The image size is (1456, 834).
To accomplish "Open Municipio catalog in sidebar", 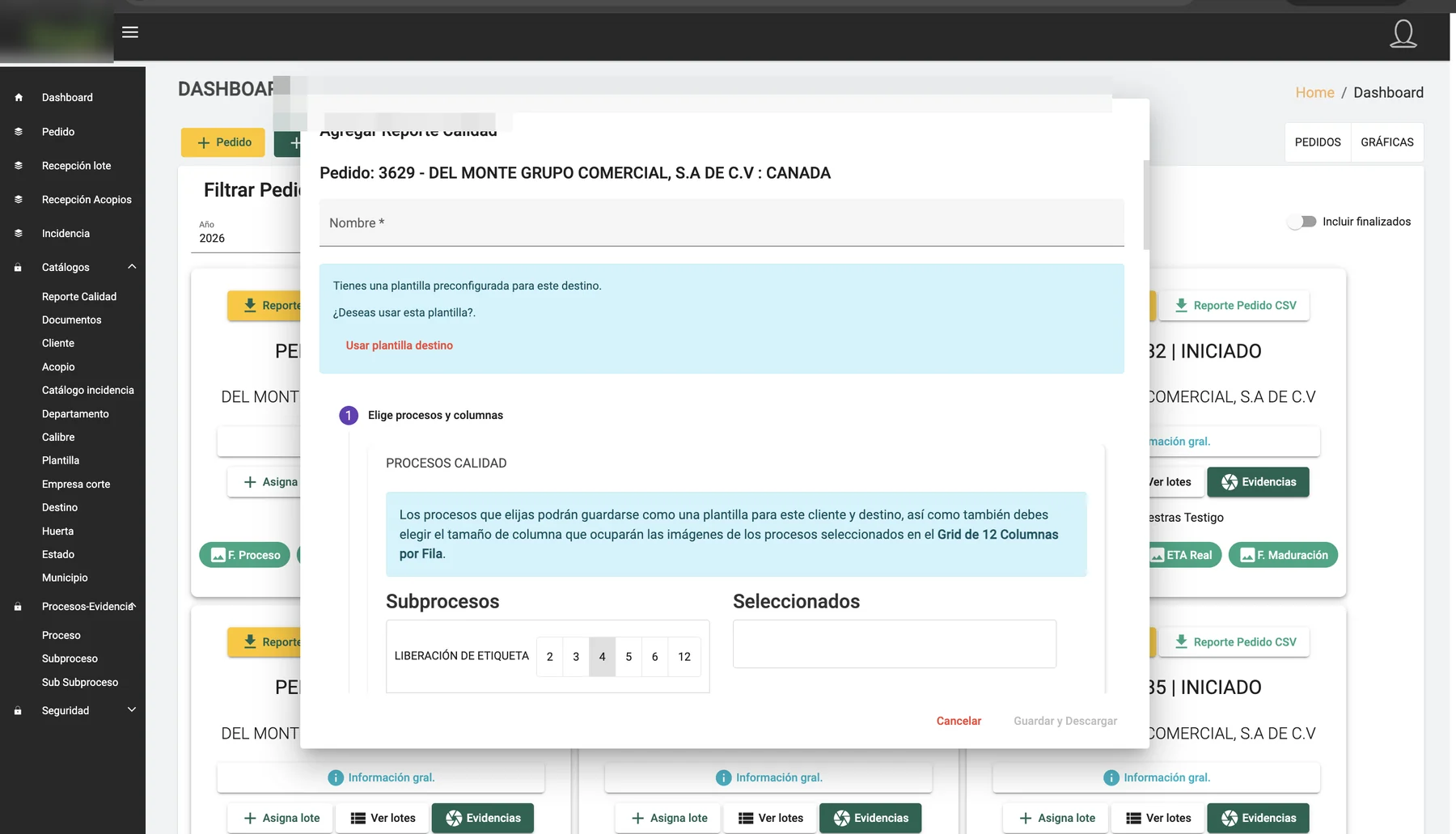I will click(x=65, y=578).
